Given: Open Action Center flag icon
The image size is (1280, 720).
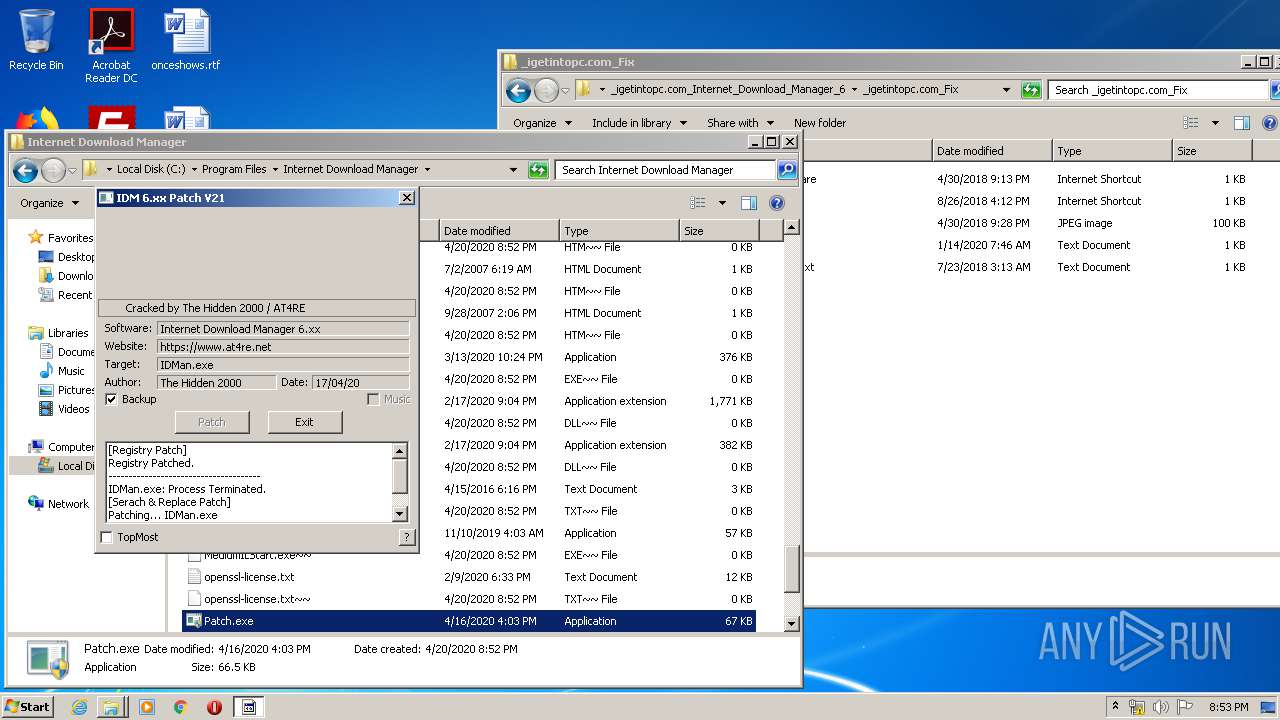Looking at the screenshot, I should (x=1185, y=707).
